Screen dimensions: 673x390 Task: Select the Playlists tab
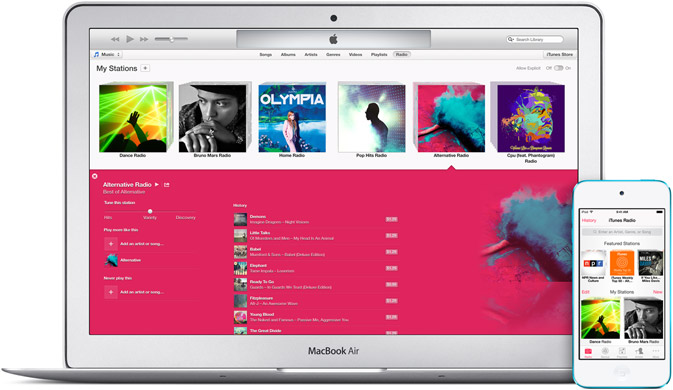pyautogui.click(x=379, y=54)
